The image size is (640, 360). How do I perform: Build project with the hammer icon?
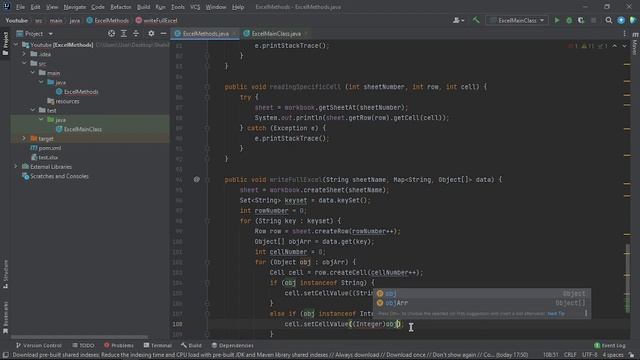(x=476, y=20)
